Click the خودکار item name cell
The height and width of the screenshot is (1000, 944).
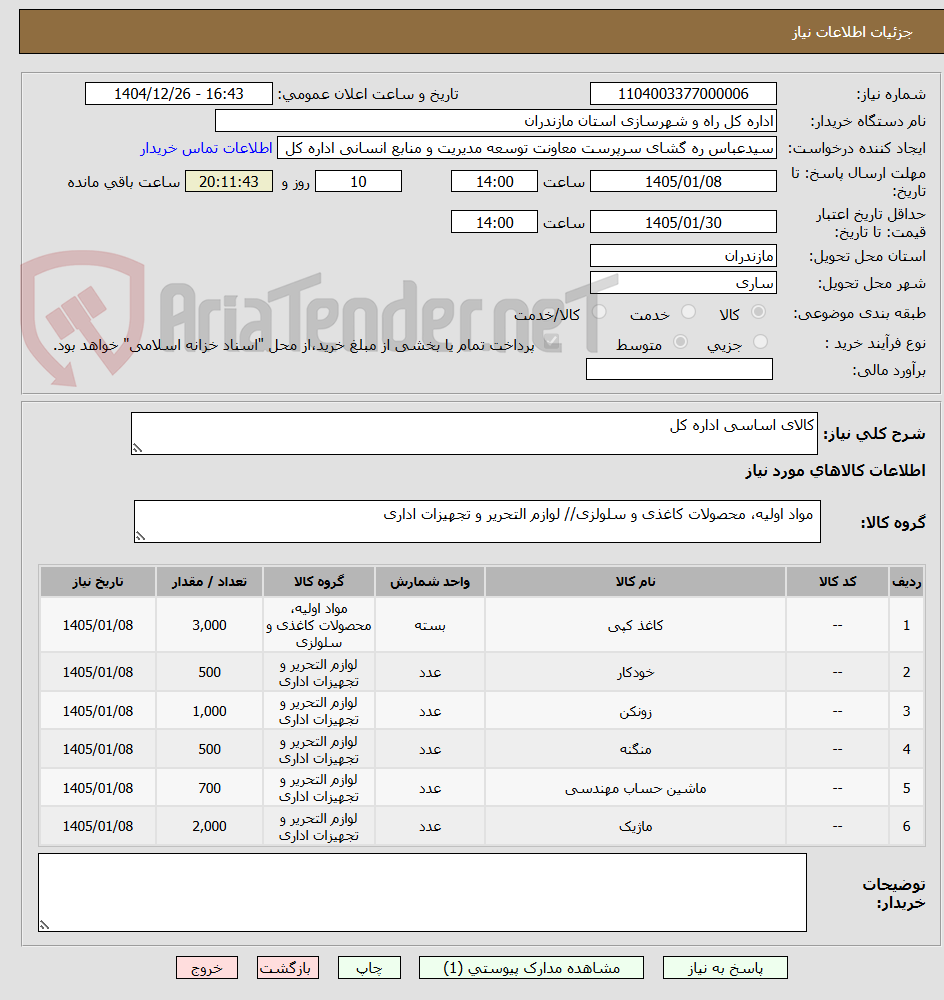click(x=635, y=672)
